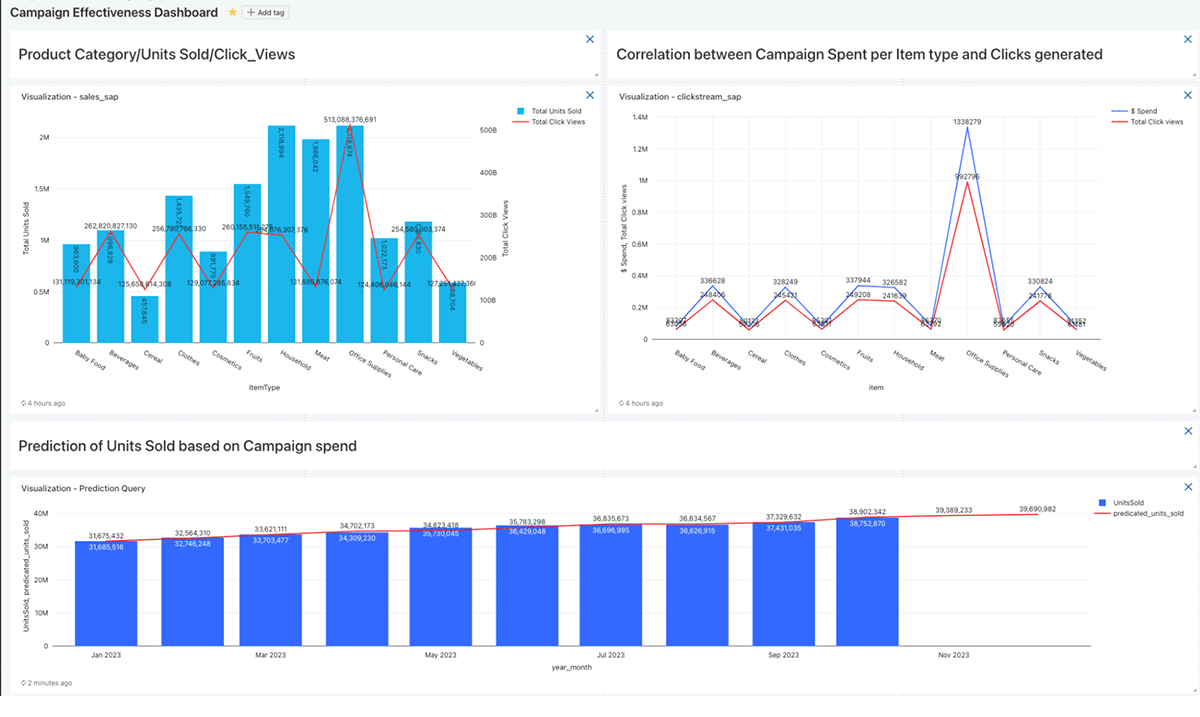The height and width of the screenshot is (717, 1200).
Task: Click the Add tag button
Action: coord(267,13)
